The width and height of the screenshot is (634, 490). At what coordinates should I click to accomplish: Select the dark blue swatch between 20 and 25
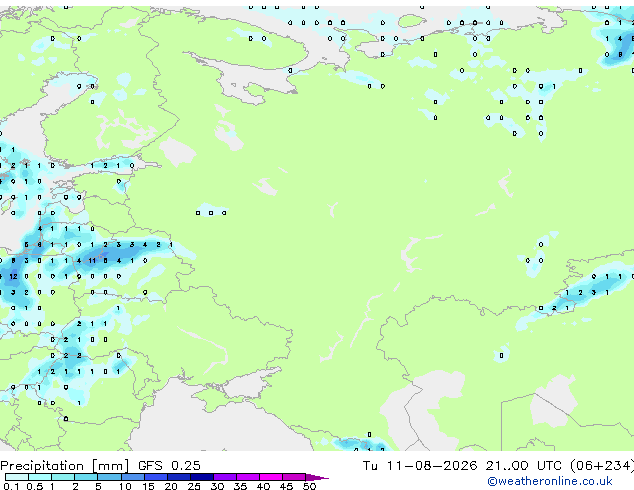point(179,477)
